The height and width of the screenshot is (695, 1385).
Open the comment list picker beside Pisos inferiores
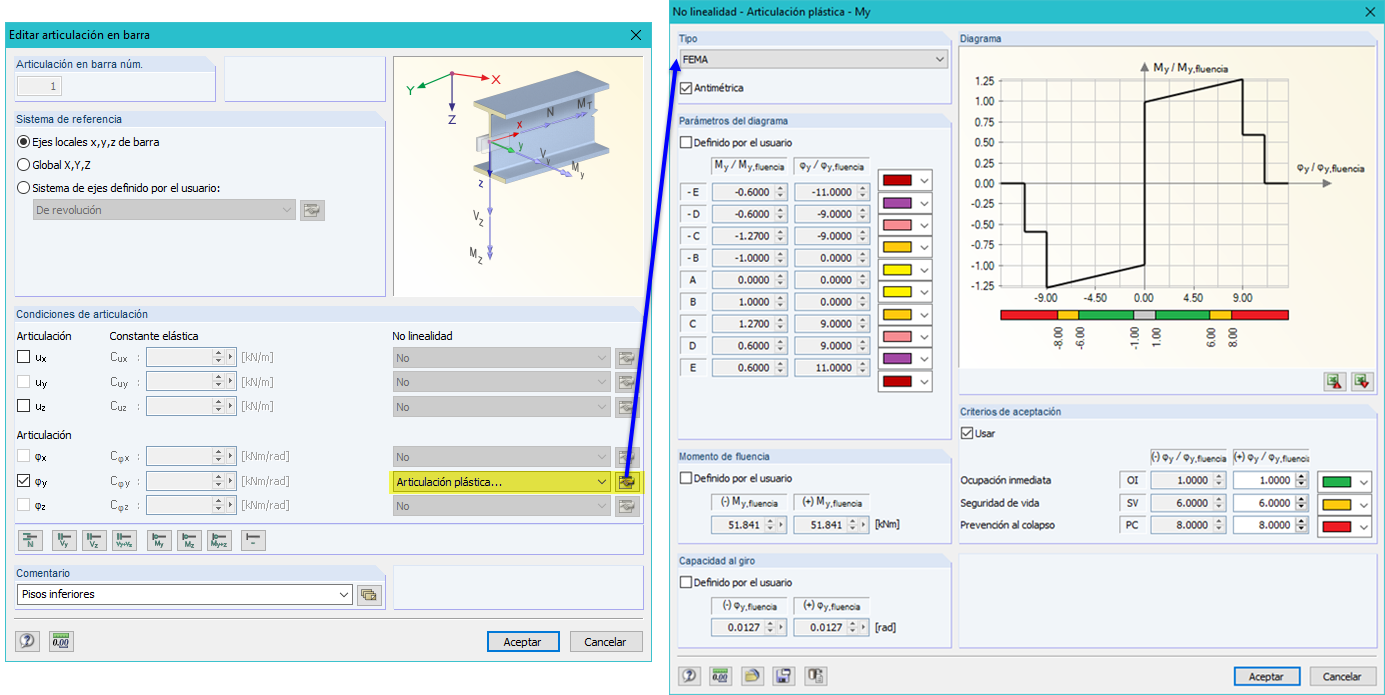(369, 595)
